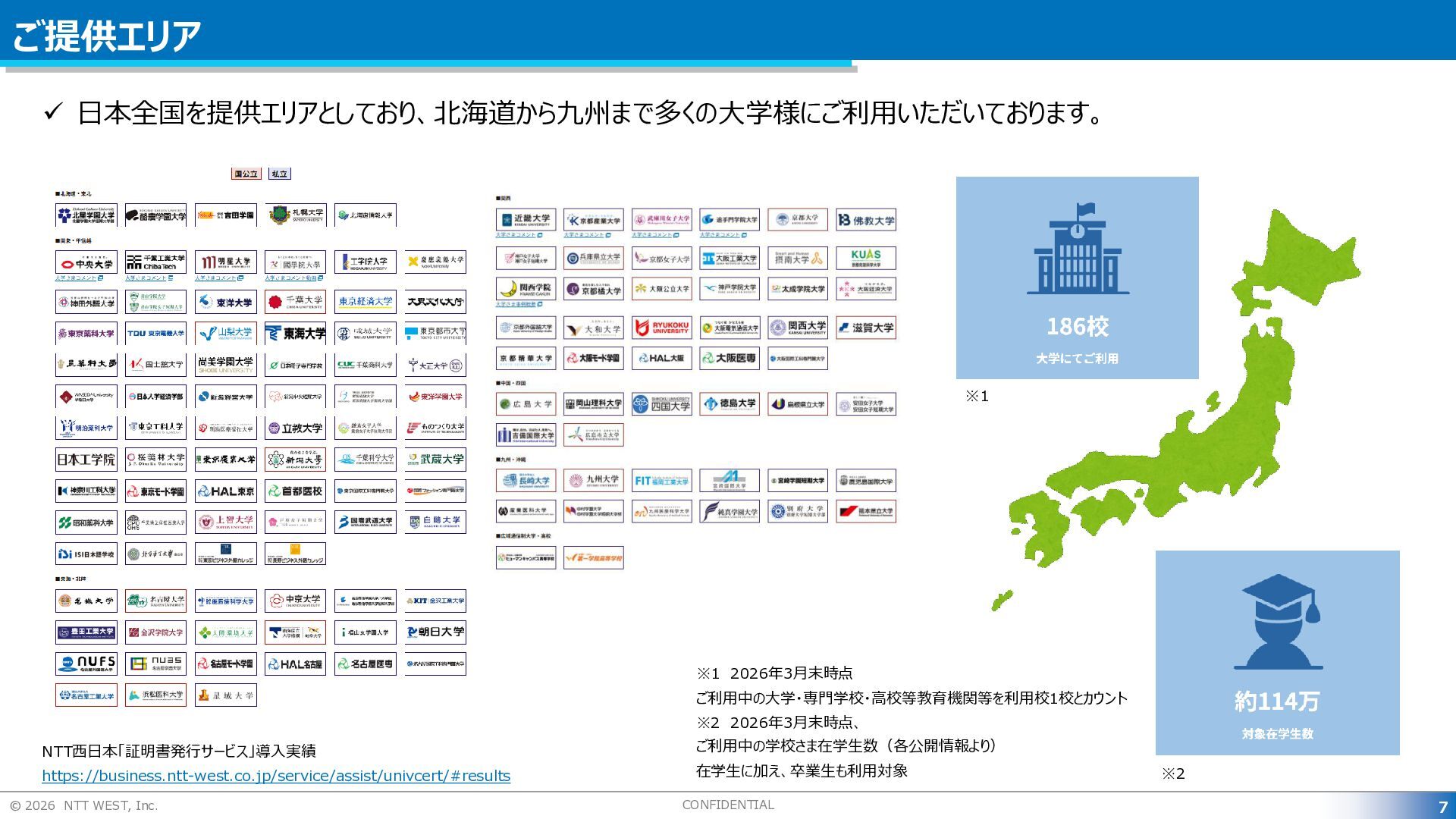This screenshot has width=1456, height=819.
Task: Select the 中央大学 logo
Action: point(86,262)
